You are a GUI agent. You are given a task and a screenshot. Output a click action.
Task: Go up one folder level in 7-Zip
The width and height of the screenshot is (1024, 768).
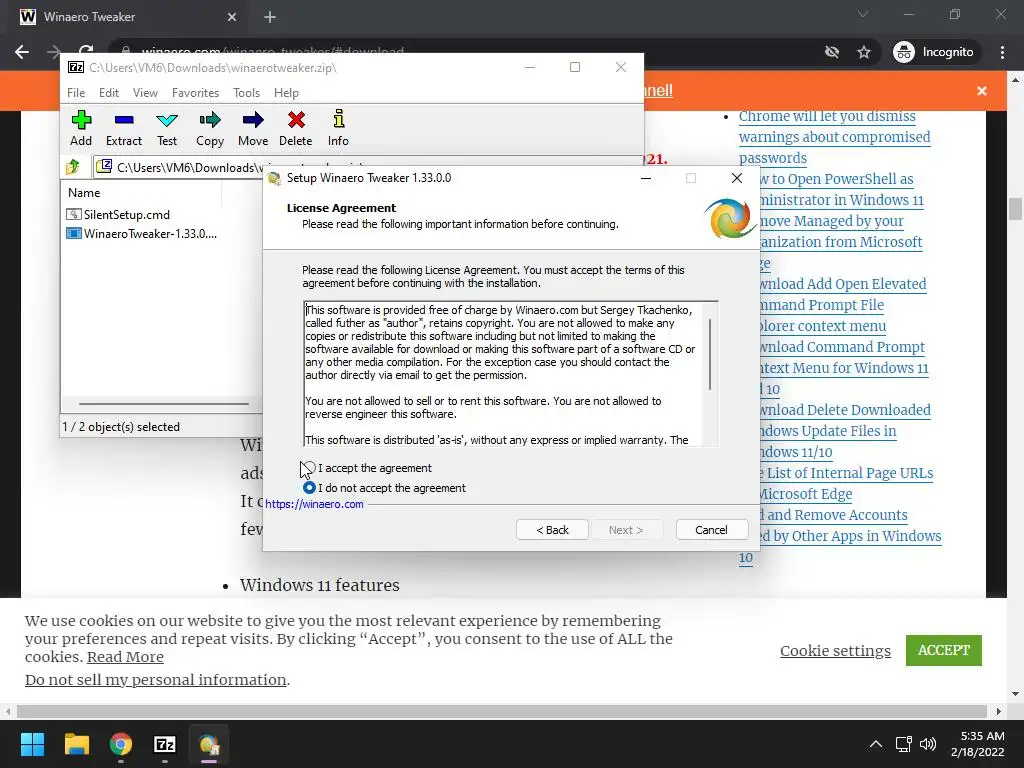(73, 167)
